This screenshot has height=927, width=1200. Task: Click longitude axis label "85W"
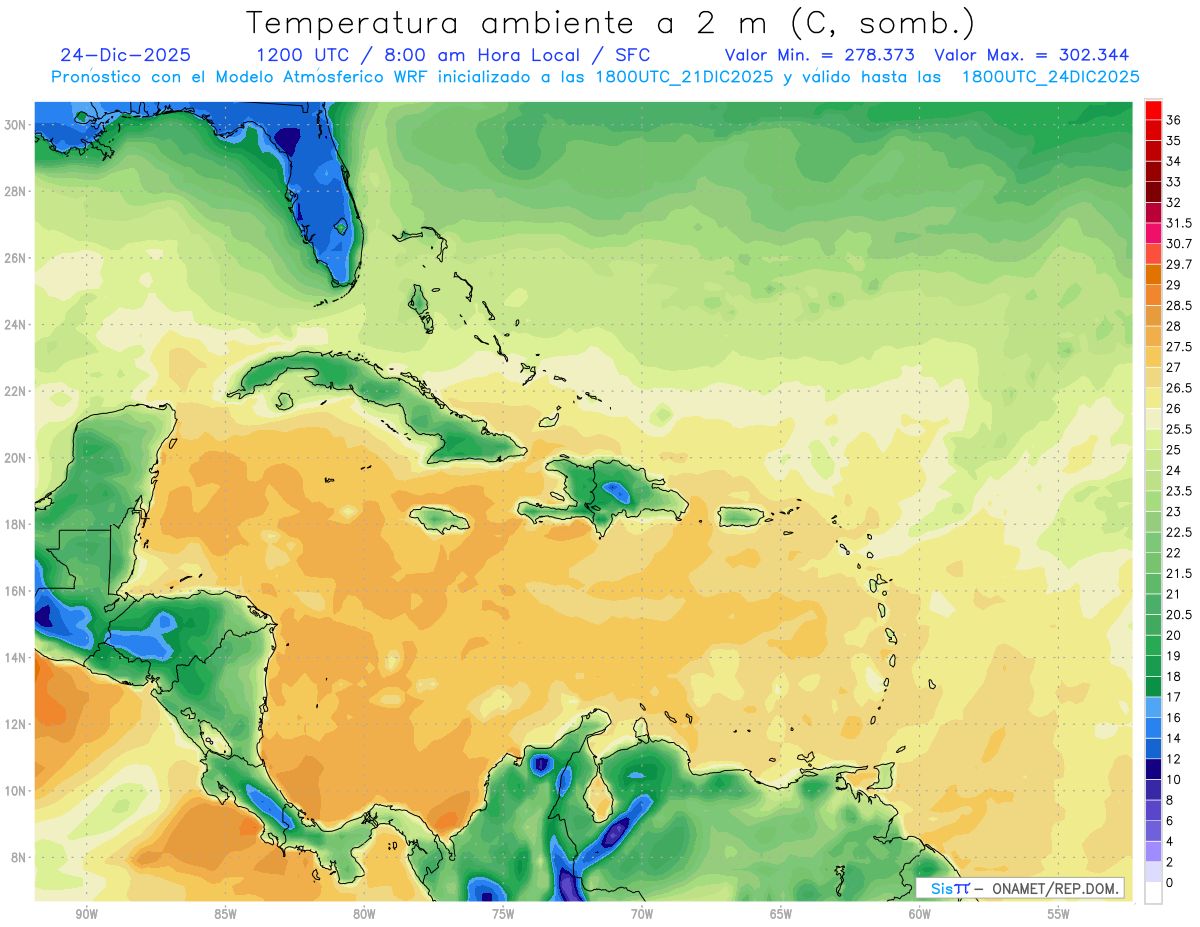pos(225,915)
